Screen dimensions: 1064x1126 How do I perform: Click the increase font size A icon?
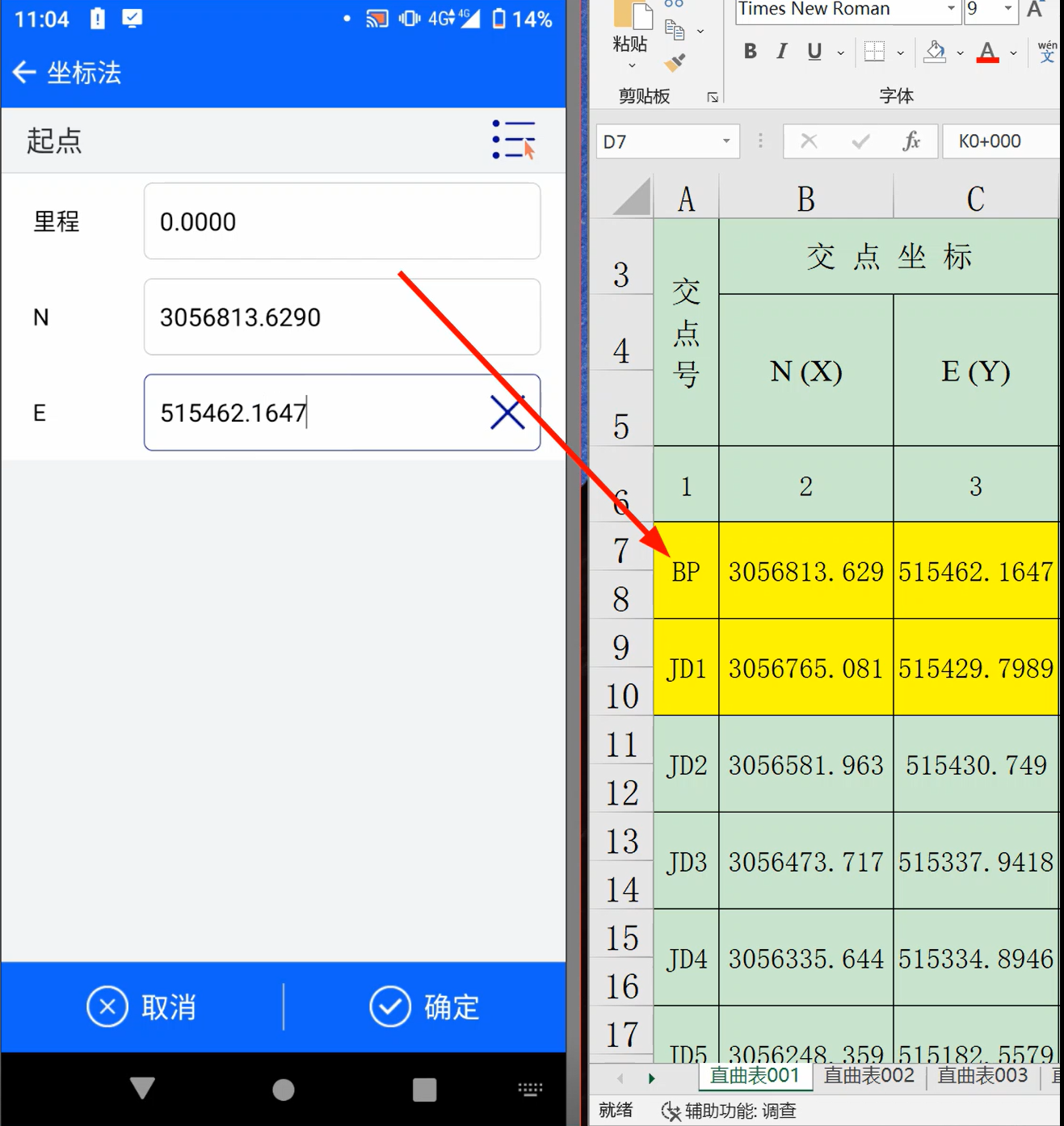[x=1034, y=10]
